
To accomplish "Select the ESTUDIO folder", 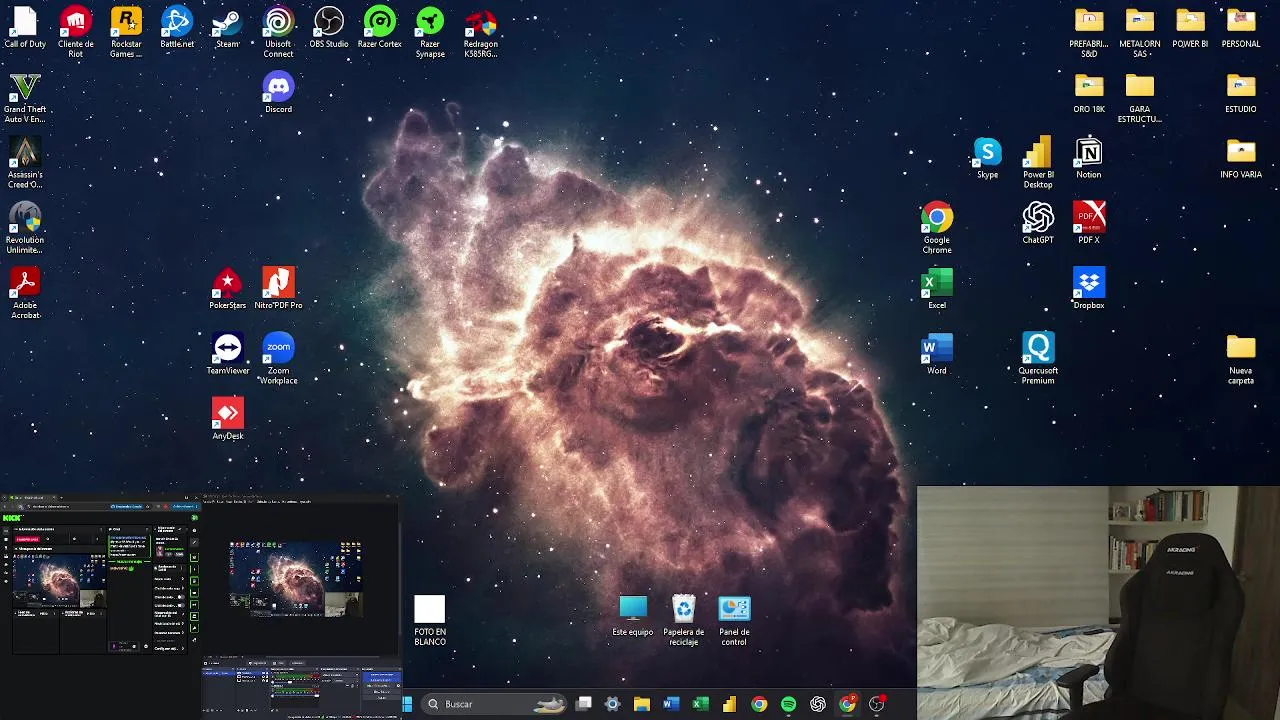I will coord(1241,93).
